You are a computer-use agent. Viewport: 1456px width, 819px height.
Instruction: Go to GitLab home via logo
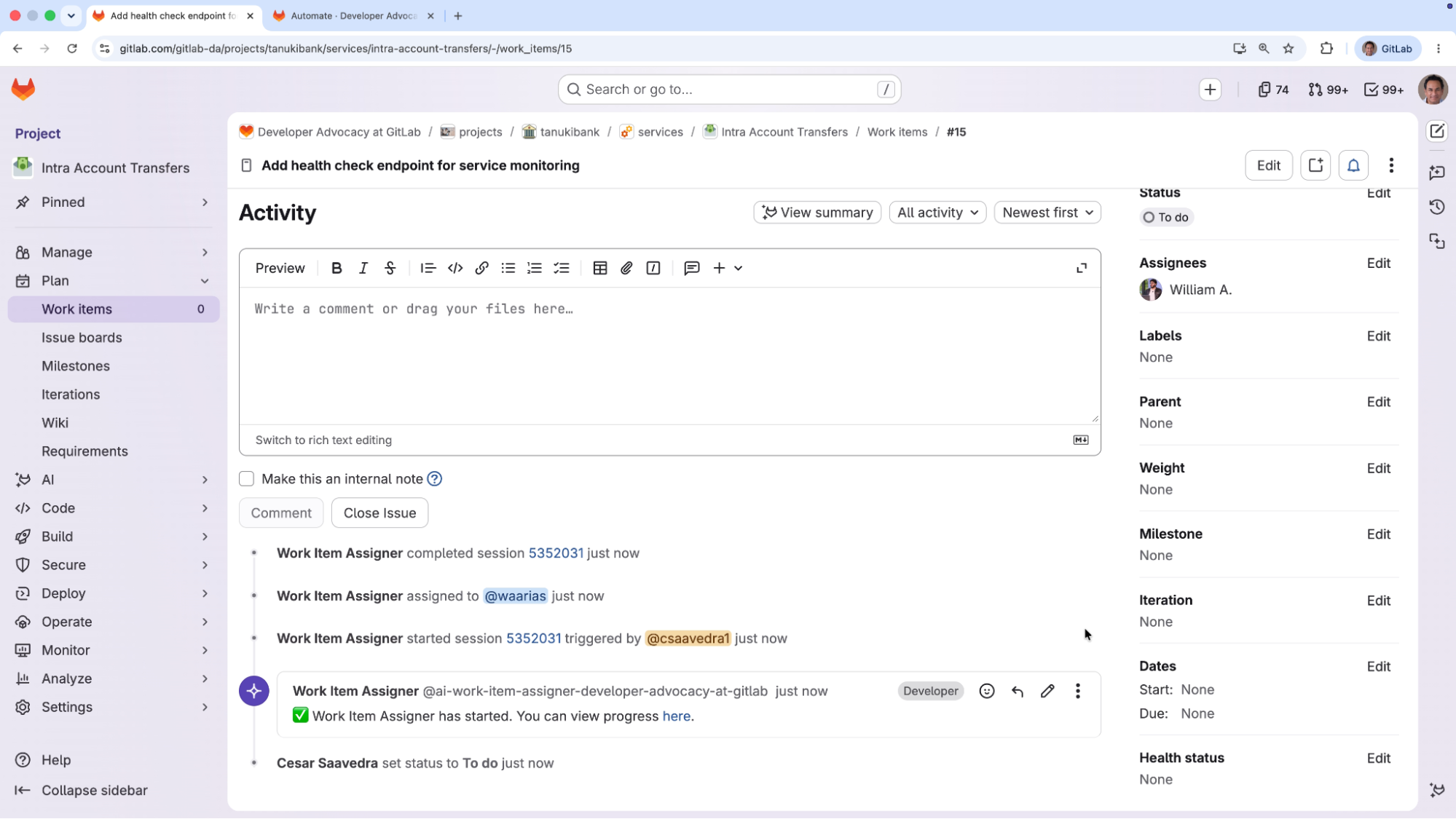[x=23, y=90]
